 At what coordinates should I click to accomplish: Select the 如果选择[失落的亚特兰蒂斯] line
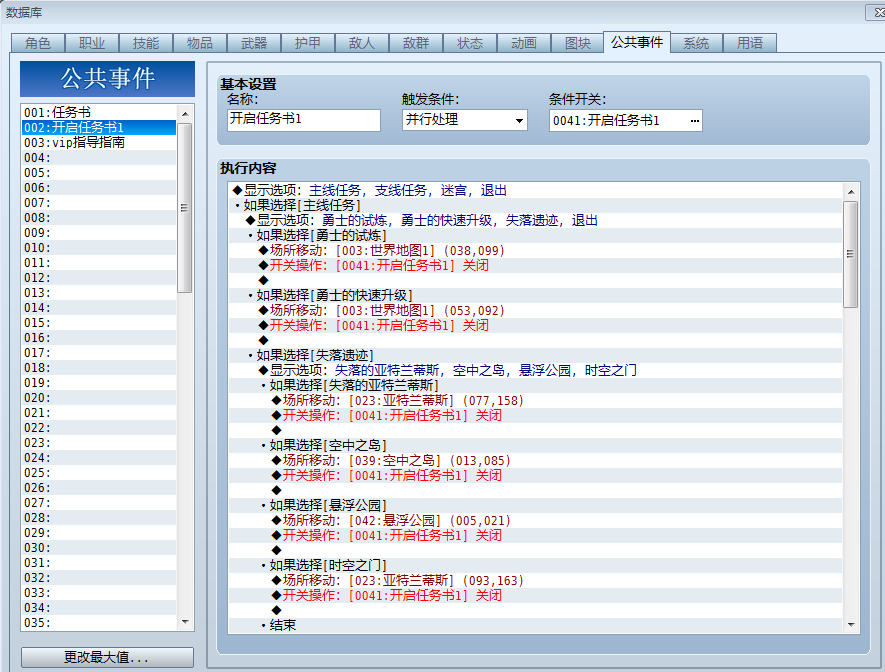535,385
